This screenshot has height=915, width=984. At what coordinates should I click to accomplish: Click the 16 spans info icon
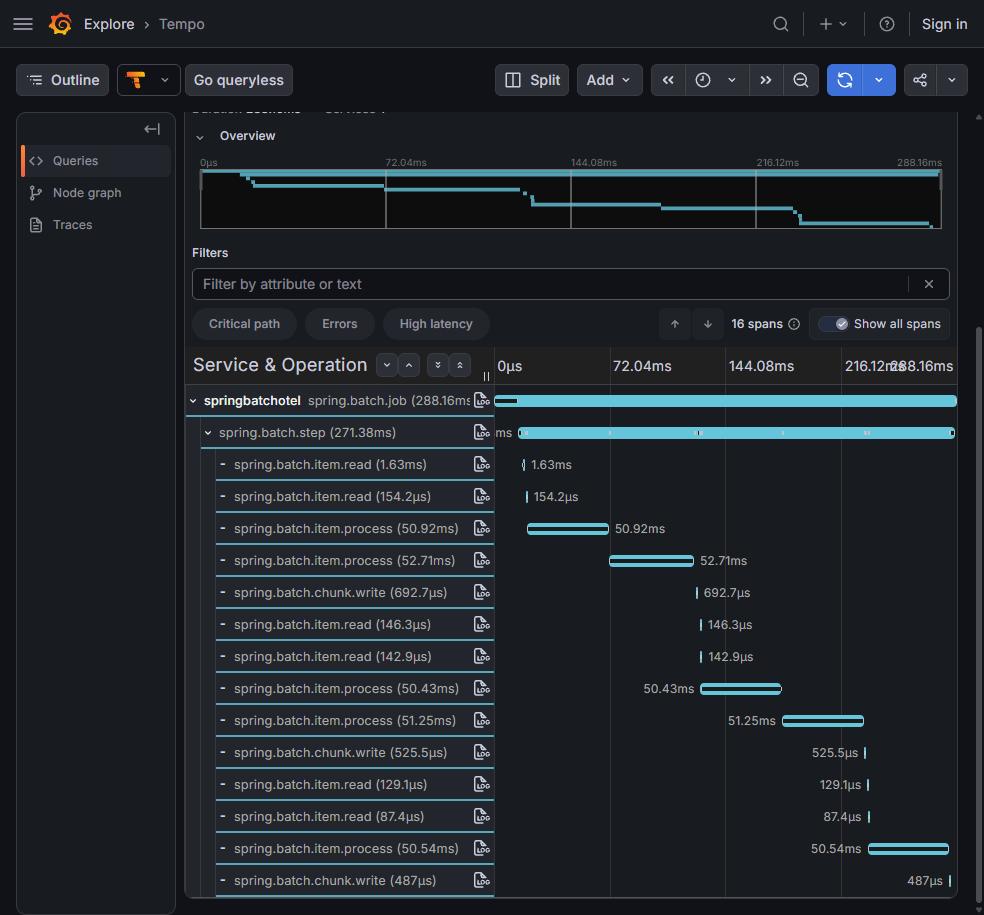point(794,324)
